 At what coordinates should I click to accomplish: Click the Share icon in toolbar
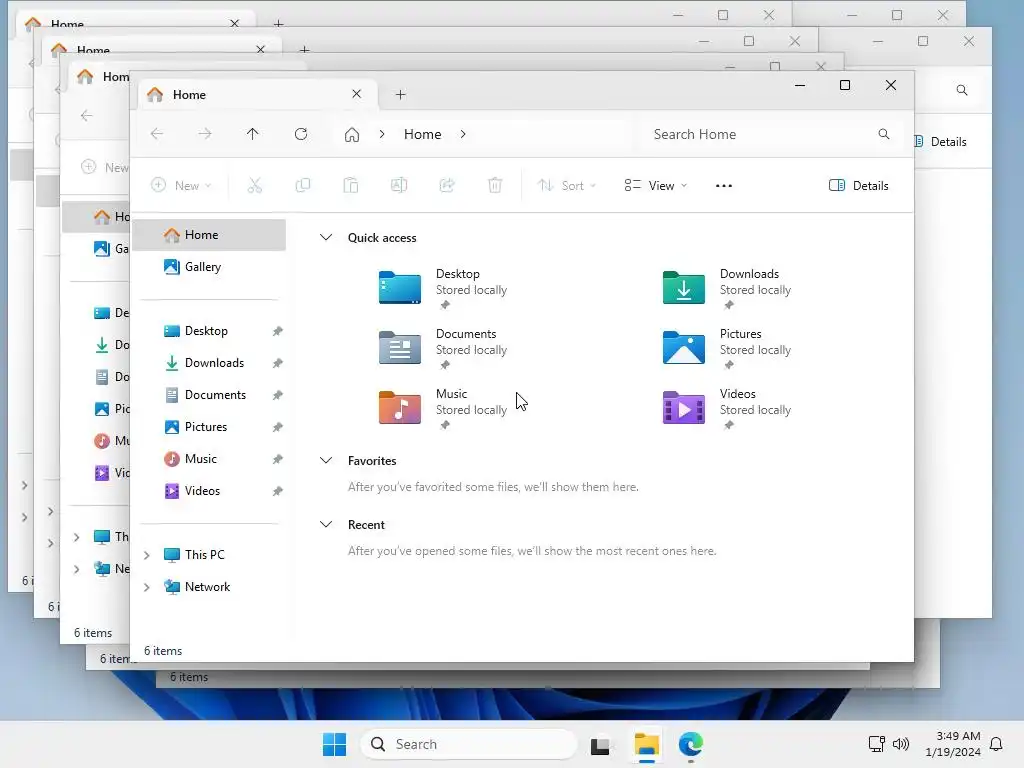(x=447, y=185)
